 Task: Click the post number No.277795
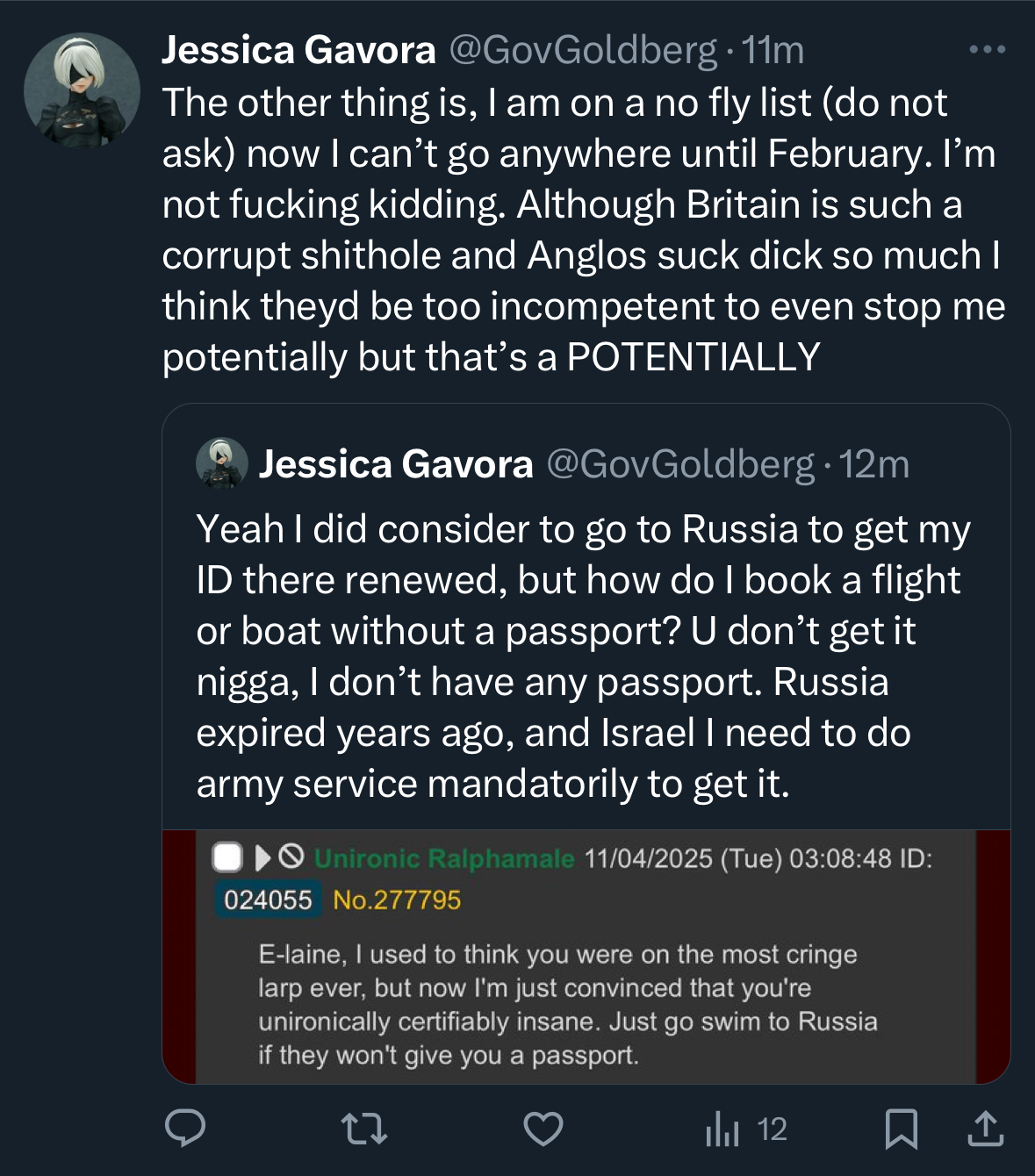click(x=397, y=900)
